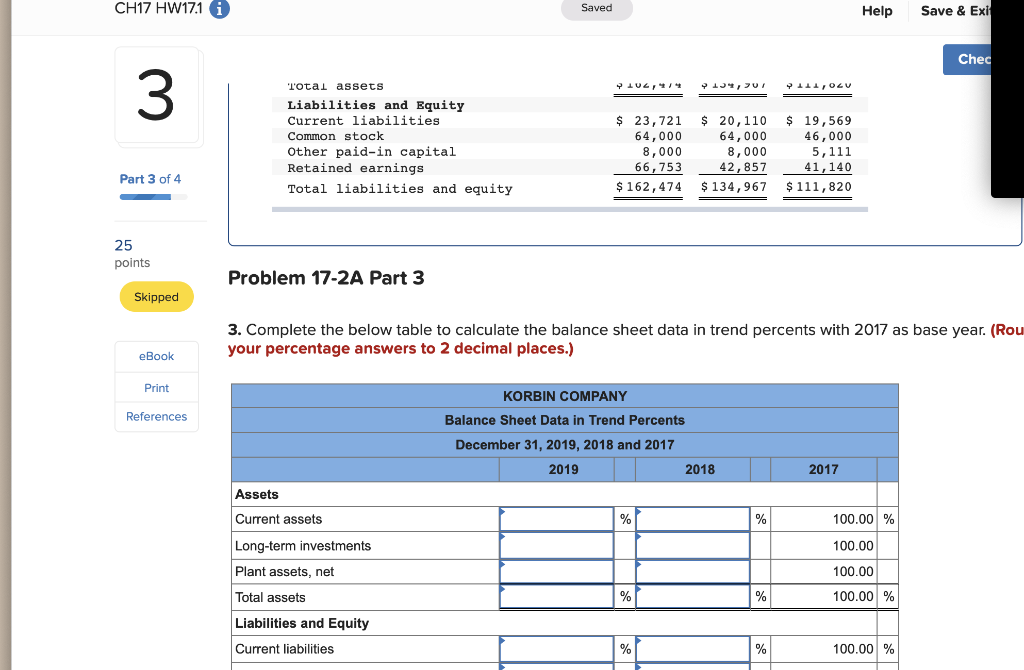The image size is (1024, 670).
Task: Click the Current liabilities 2019 input box
Action: click(556, 648)
